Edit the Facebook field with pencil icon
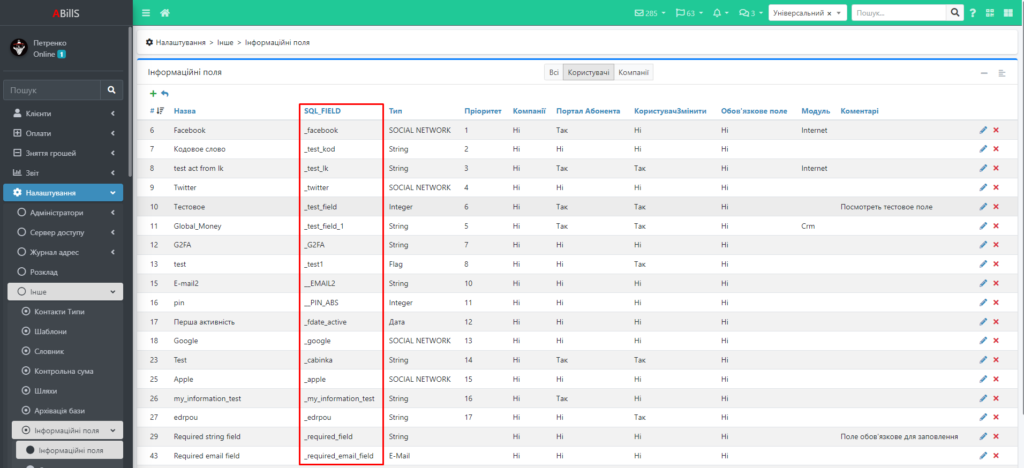Image resolution: width=1024 pixels, height=468 pixels. [x=983, y=130]
